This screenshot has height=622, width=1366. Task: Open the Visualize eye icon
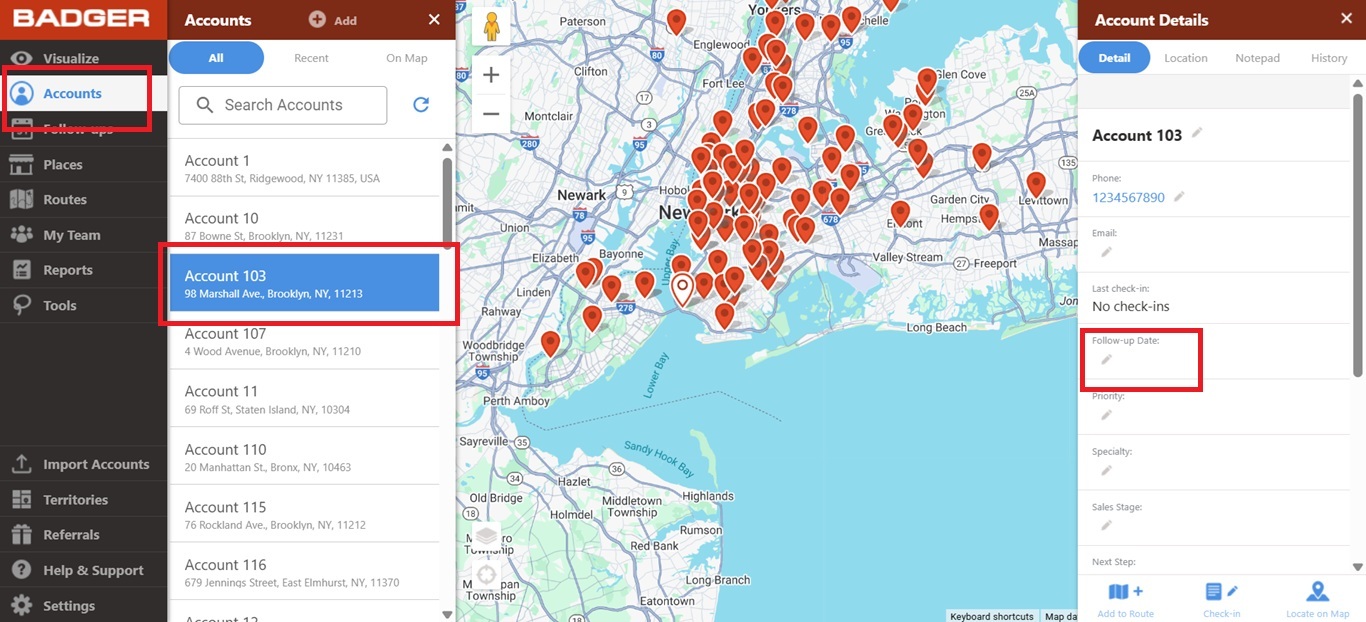pos(22,58)
